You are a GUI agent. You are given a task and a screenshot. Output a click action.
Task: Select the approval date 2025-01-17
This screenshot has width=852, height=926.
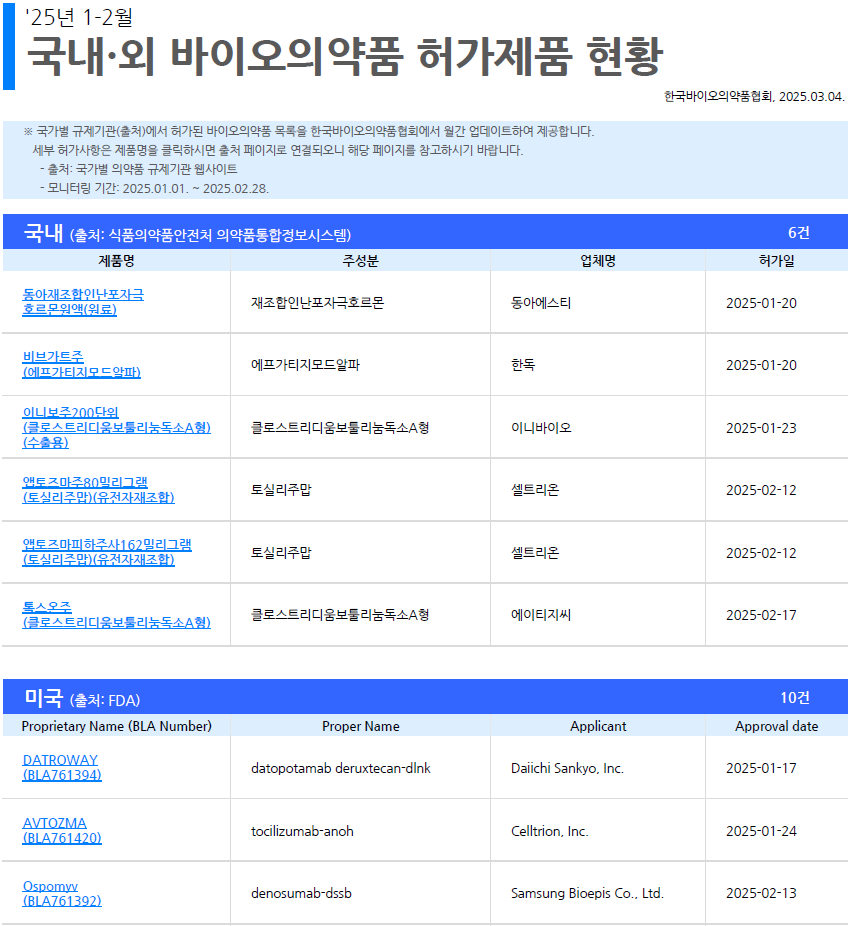pos(761,768)
